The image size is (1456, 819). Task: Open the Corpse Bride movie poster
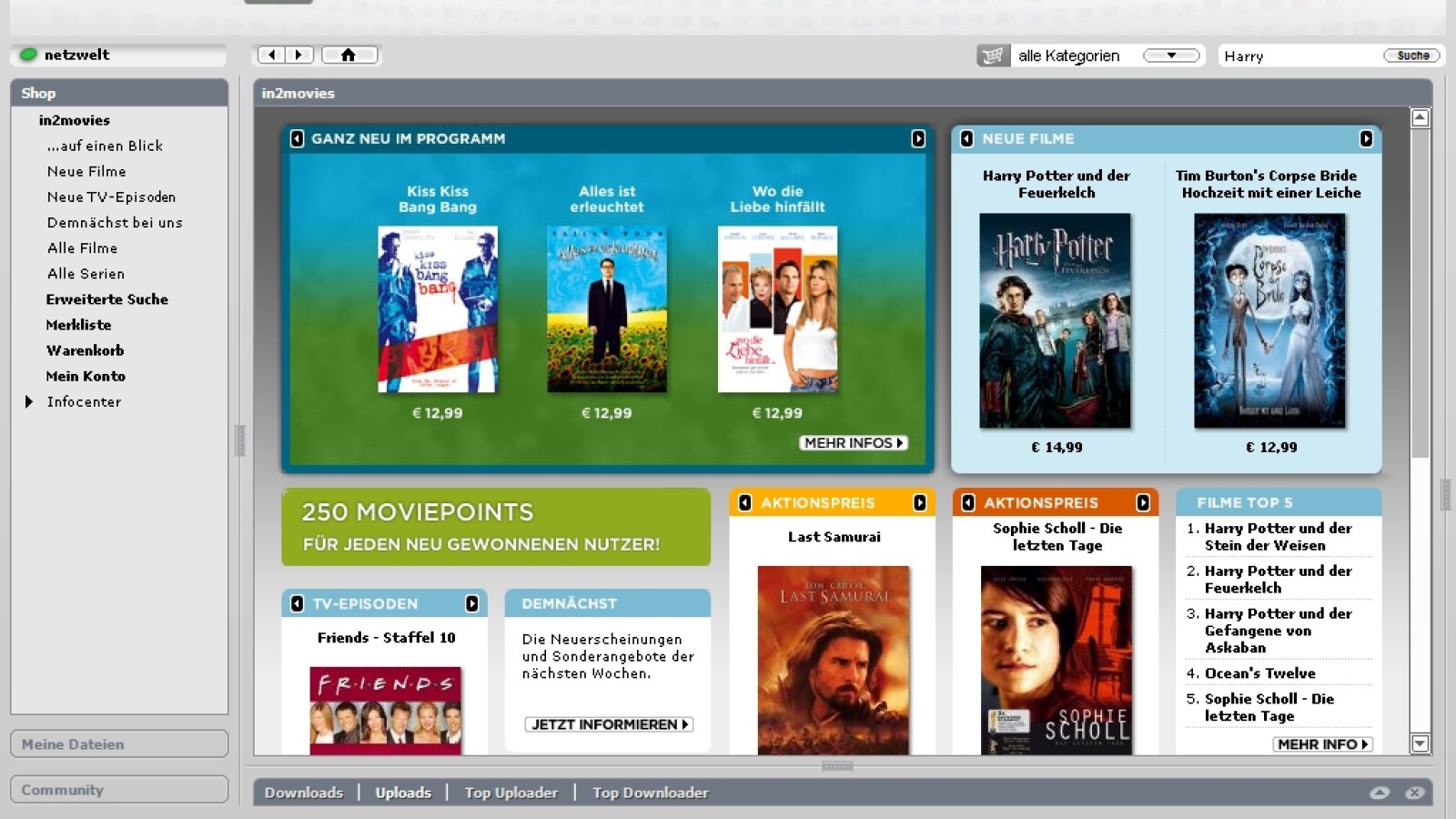(x=1269, y=321)
